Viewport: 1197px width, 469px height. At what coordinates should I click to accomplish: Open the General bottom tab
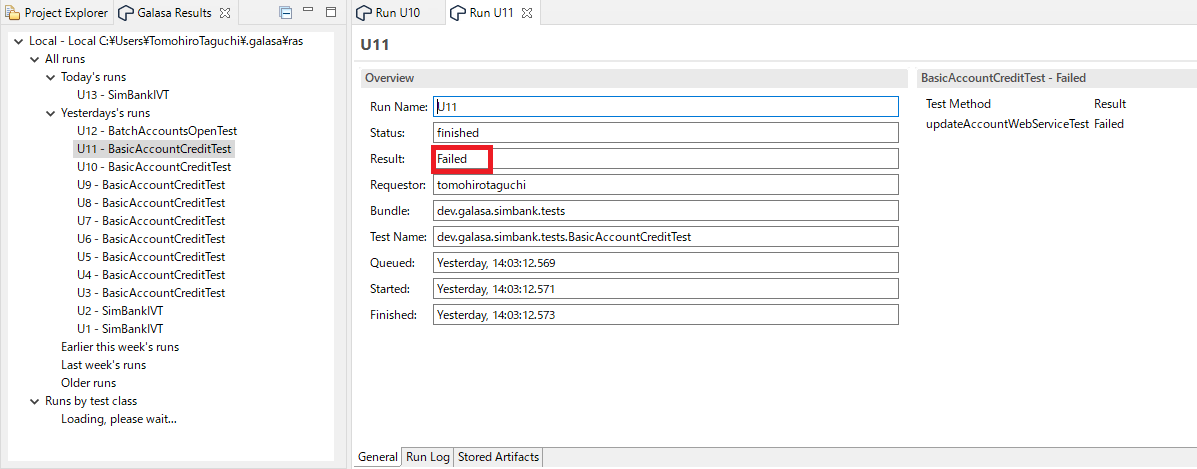pos(378,457)
